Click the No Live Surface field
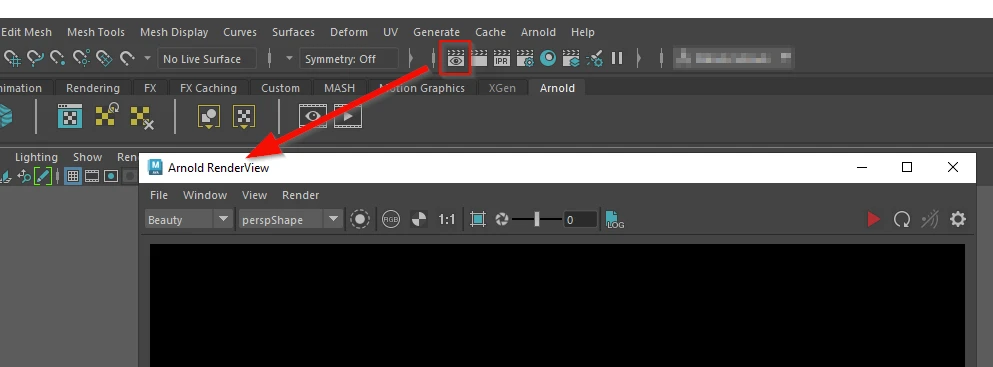 pos(207,59)
